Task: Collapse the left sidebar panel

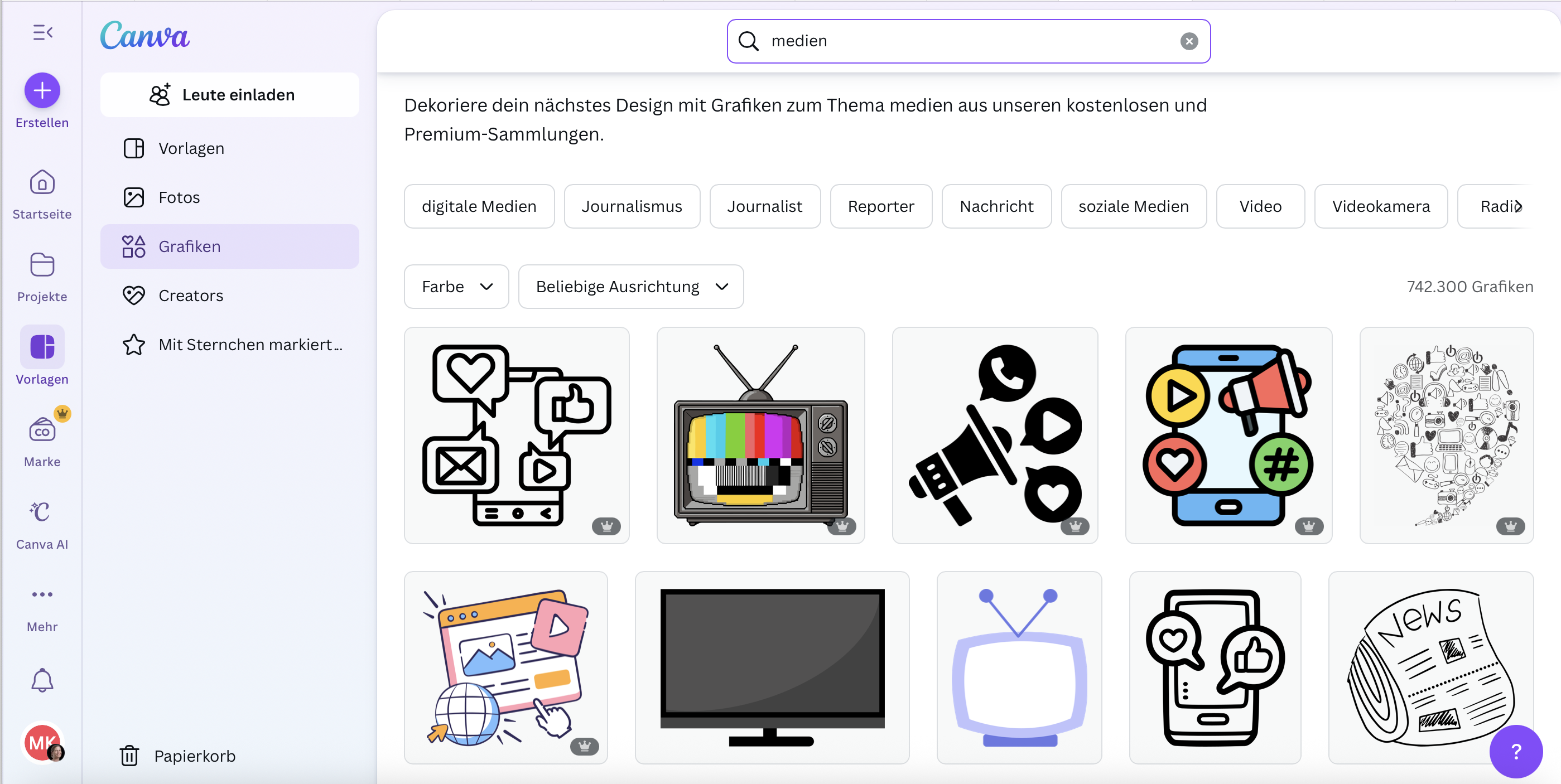Action: coord(42,32)
